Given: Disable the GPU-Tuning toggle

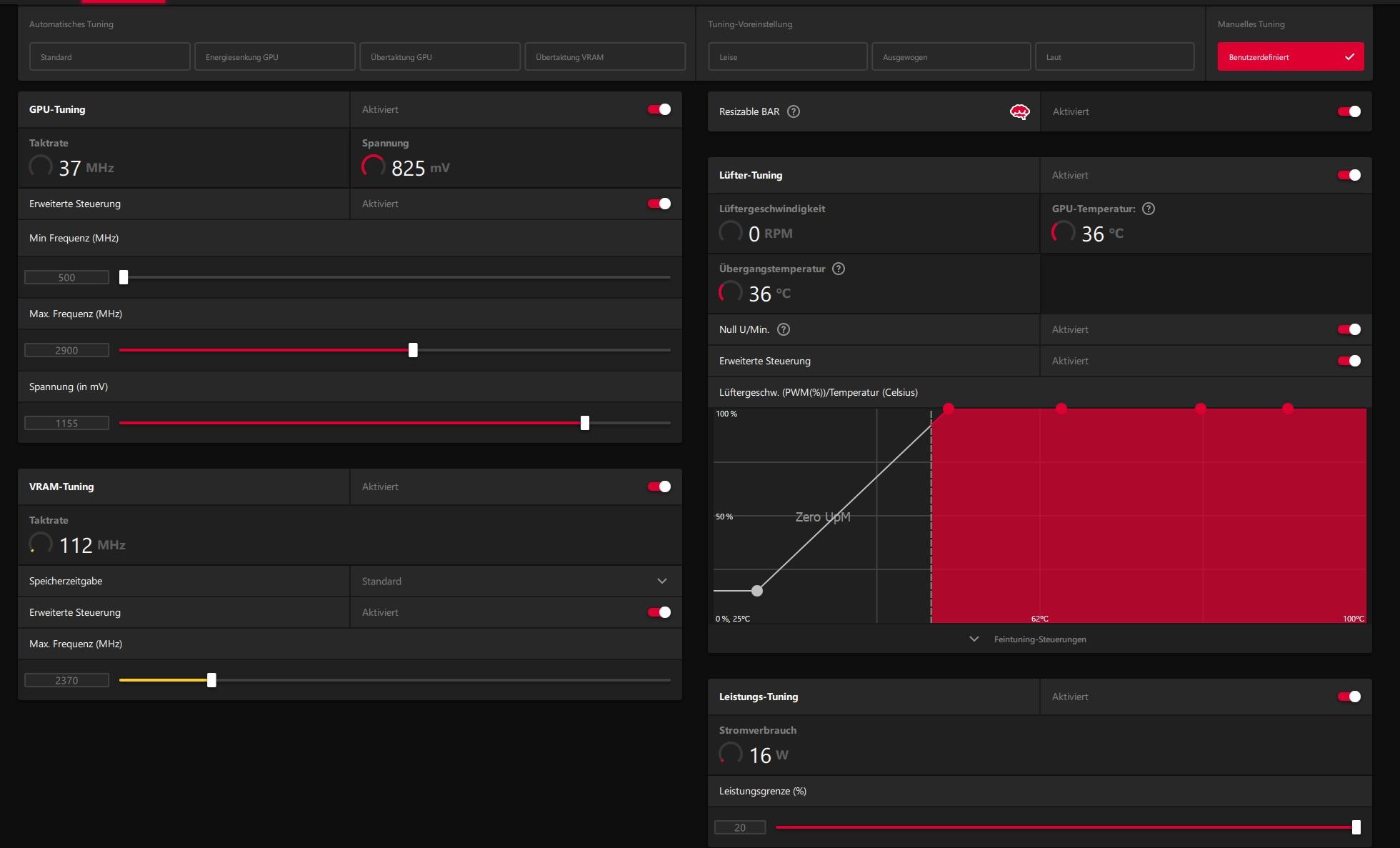Looking at the screenshot, I should (659, 109).
